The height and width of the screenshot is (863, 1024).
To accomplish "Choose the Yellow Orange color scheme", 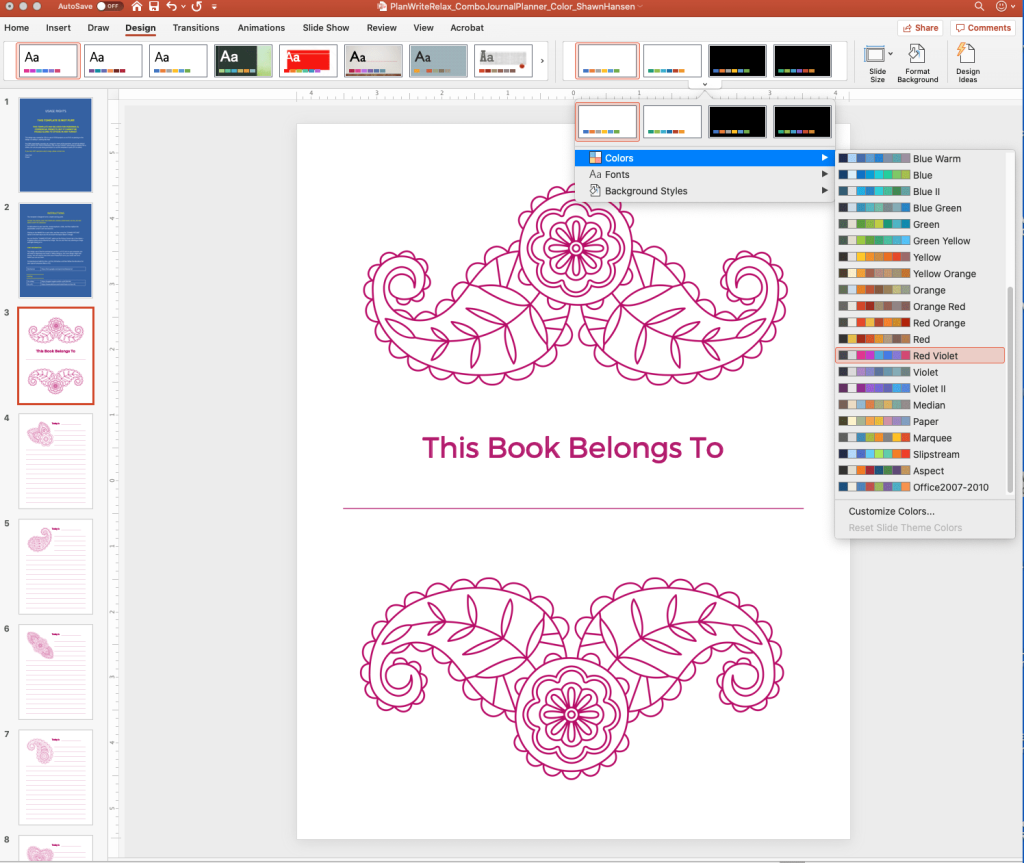I will 920,274.
